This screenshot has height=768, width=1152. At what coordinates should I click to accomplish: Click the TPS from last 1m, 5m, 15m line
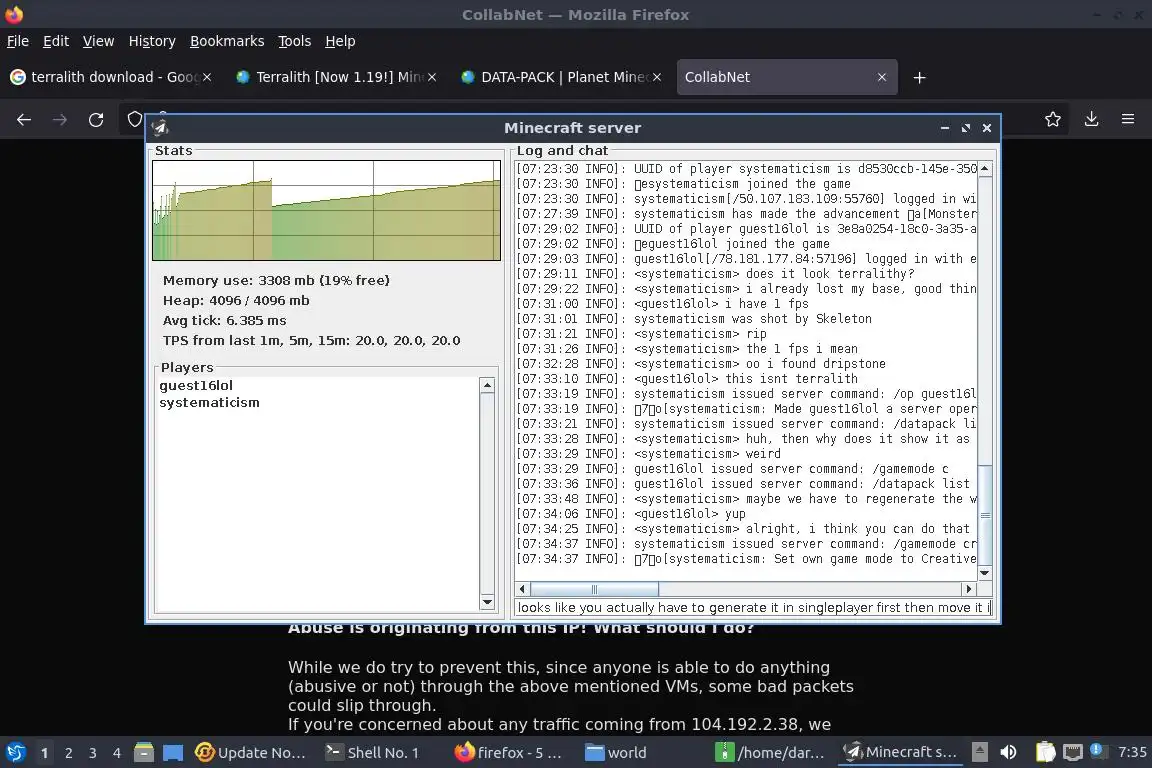tap(312, 340)
